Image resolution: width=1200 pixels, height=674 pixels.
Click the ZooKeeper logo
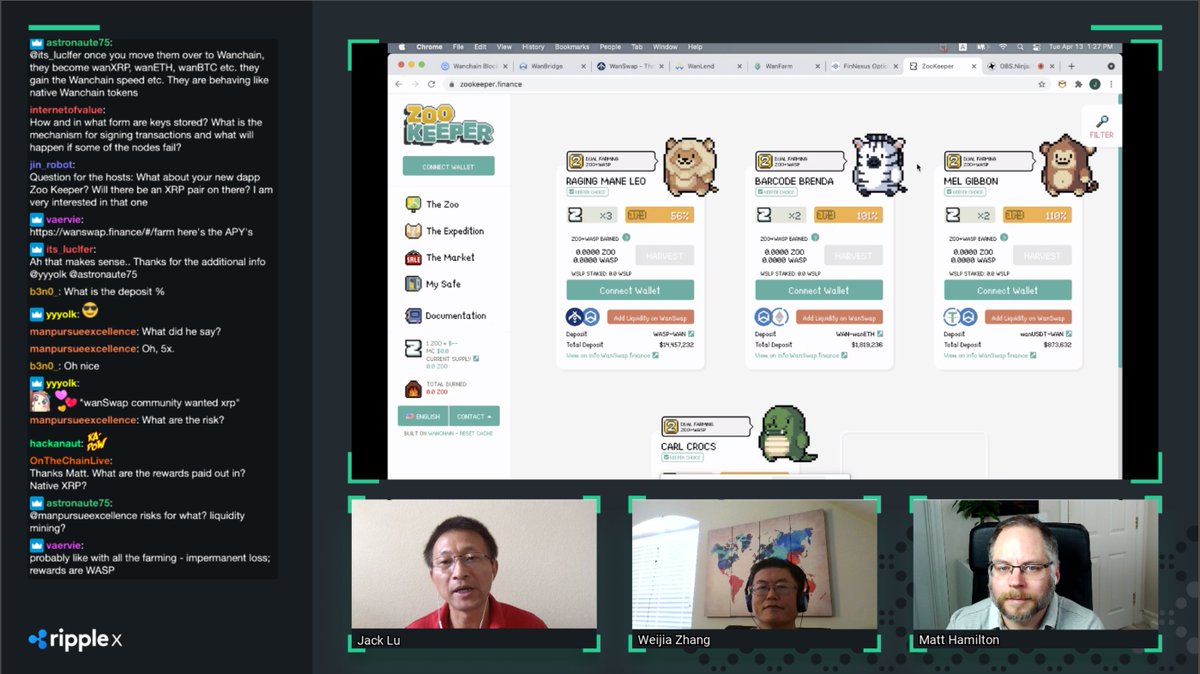click(x=448, y=125)
